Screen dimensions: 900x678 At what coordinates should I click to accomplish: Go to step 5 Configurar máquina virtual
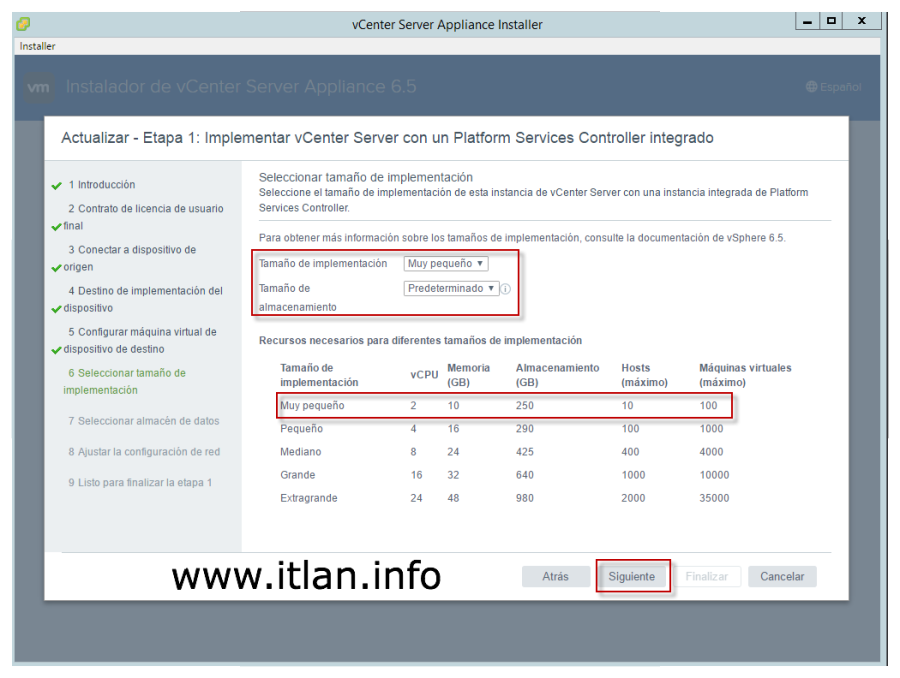point(141,332)
